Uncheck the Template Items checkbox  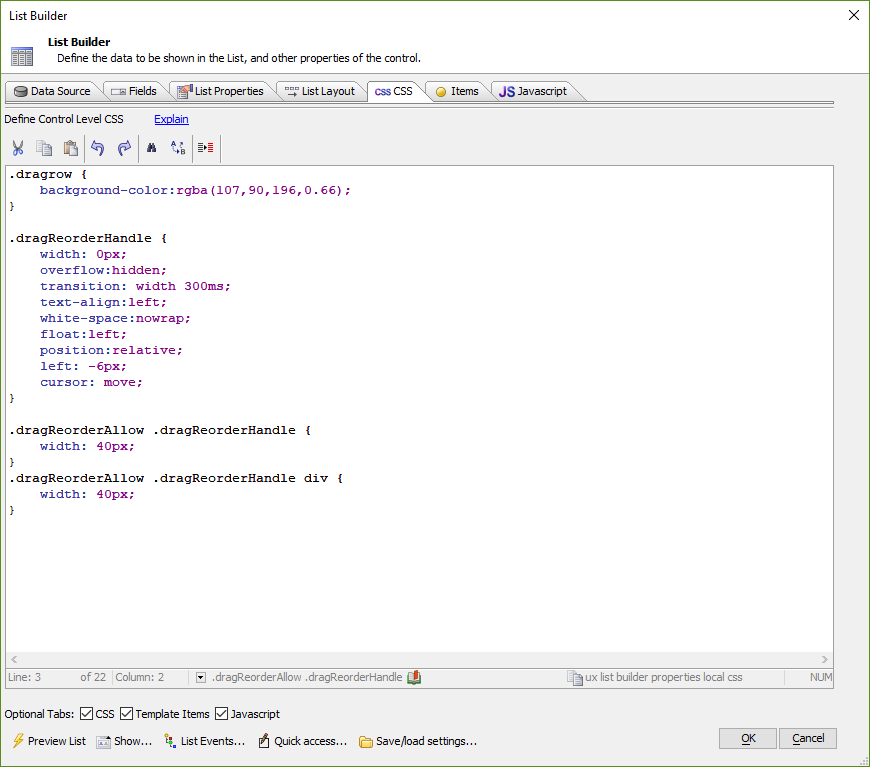click(127, 714)
